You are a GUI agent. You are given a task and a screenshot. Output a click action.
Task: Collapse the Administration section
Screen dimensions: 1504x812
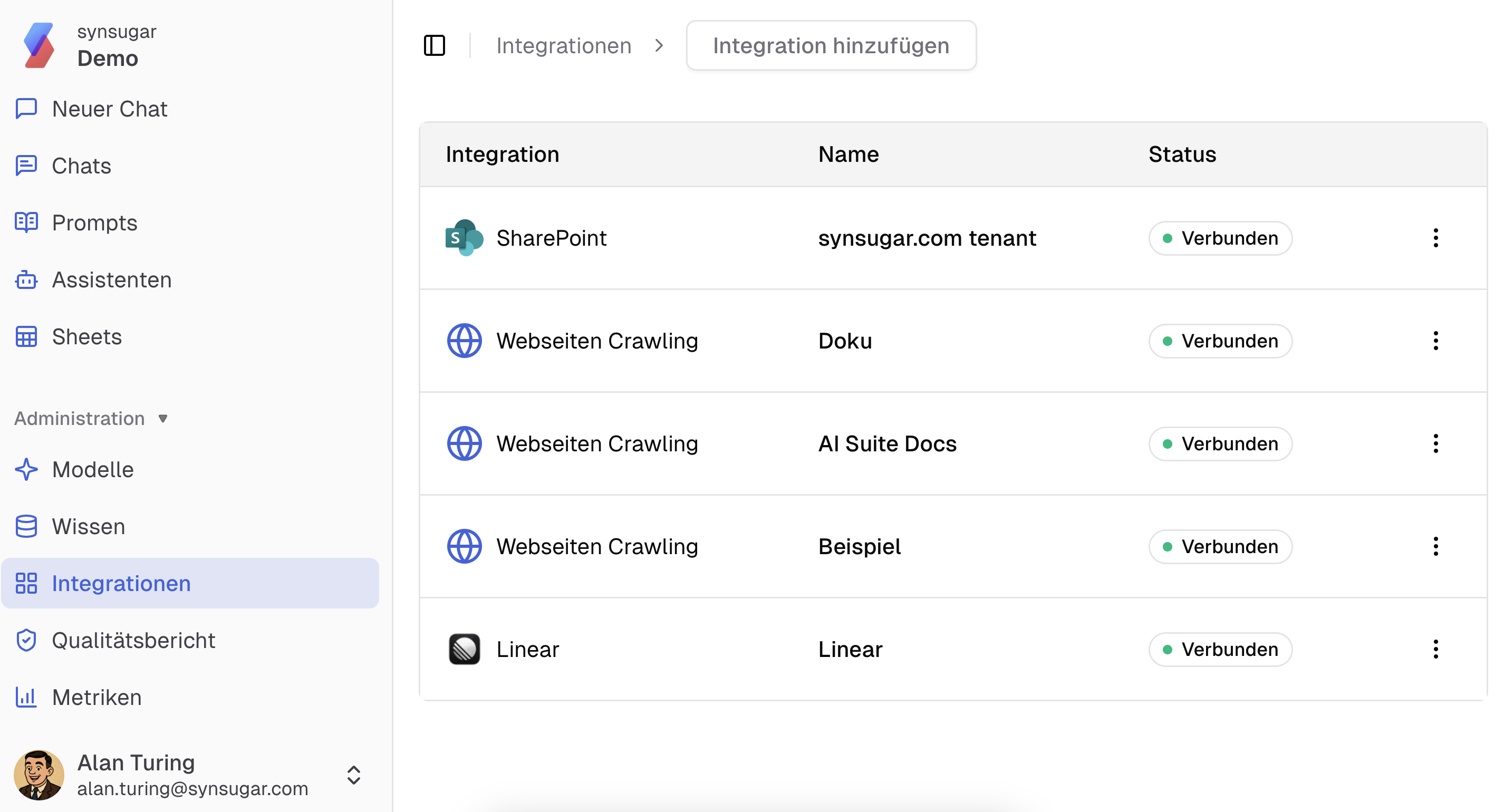tap(162, 418)
